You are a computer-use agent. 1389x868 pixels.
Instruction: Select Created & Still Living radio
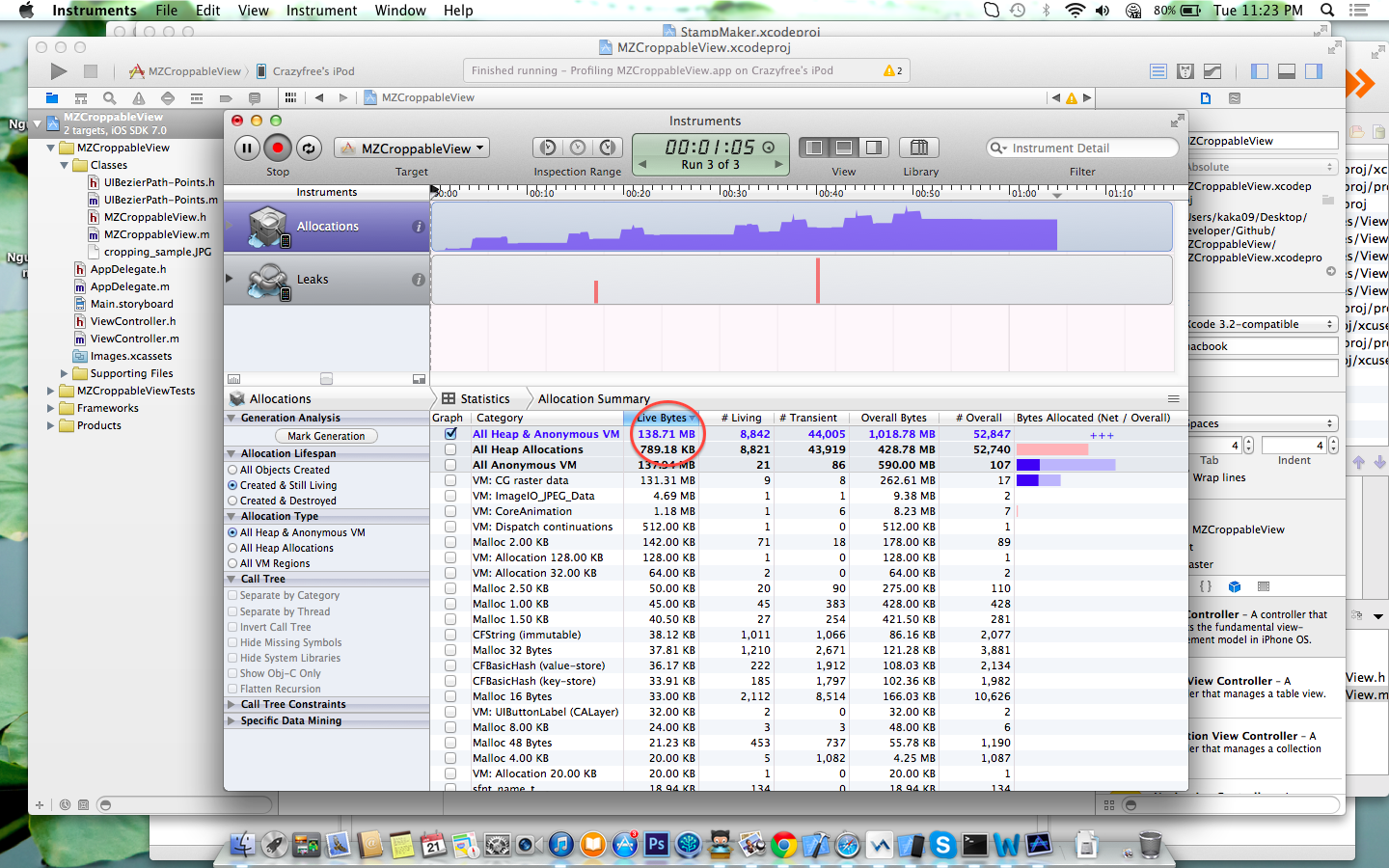[232, 485]
